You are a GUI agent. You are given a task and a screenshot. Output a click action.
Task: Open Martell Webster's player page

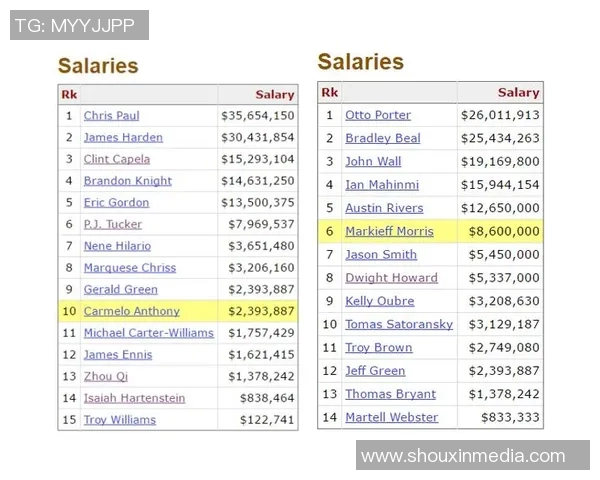(391, 417)
